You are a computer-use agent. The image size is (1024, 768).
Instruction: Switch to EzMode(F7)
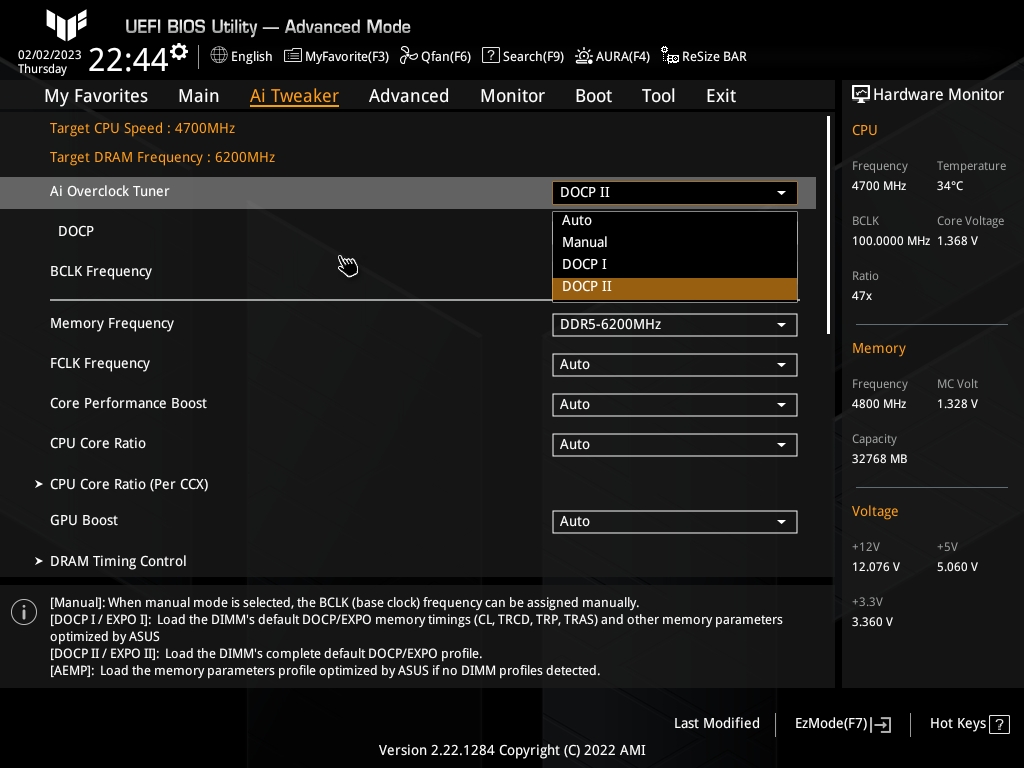point(842,724)
